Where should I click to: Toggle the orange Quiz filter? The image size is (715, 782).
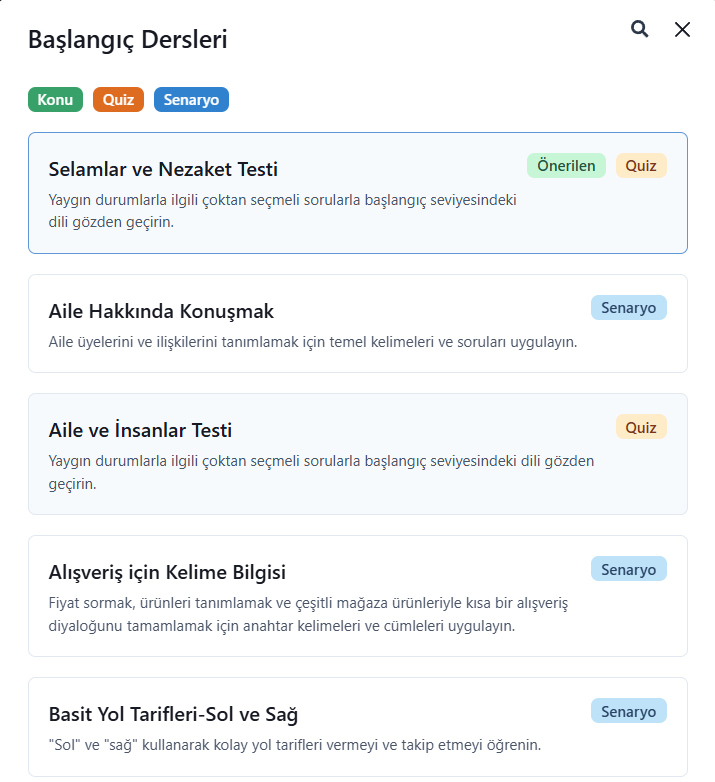[118, 100]
